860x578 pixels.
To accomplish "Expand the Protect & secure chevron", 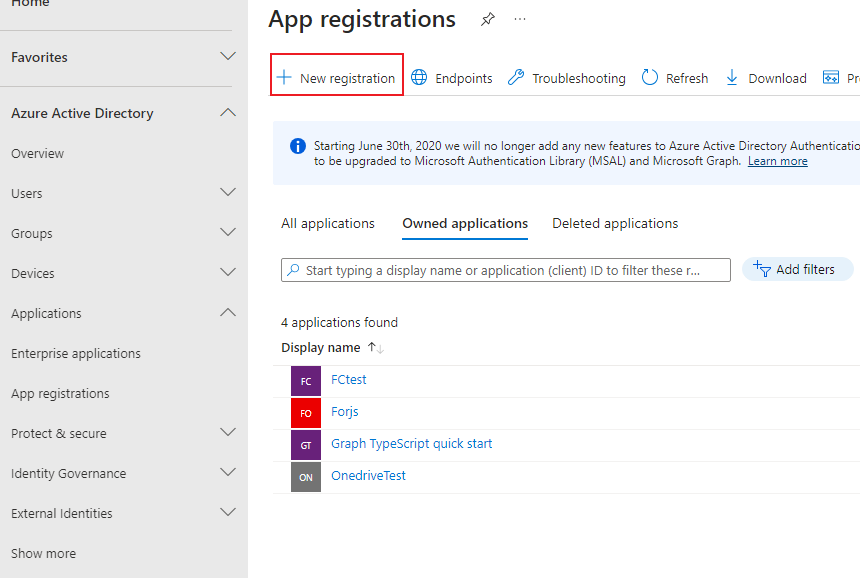I will pyautogui.click(x=228, y=432).
